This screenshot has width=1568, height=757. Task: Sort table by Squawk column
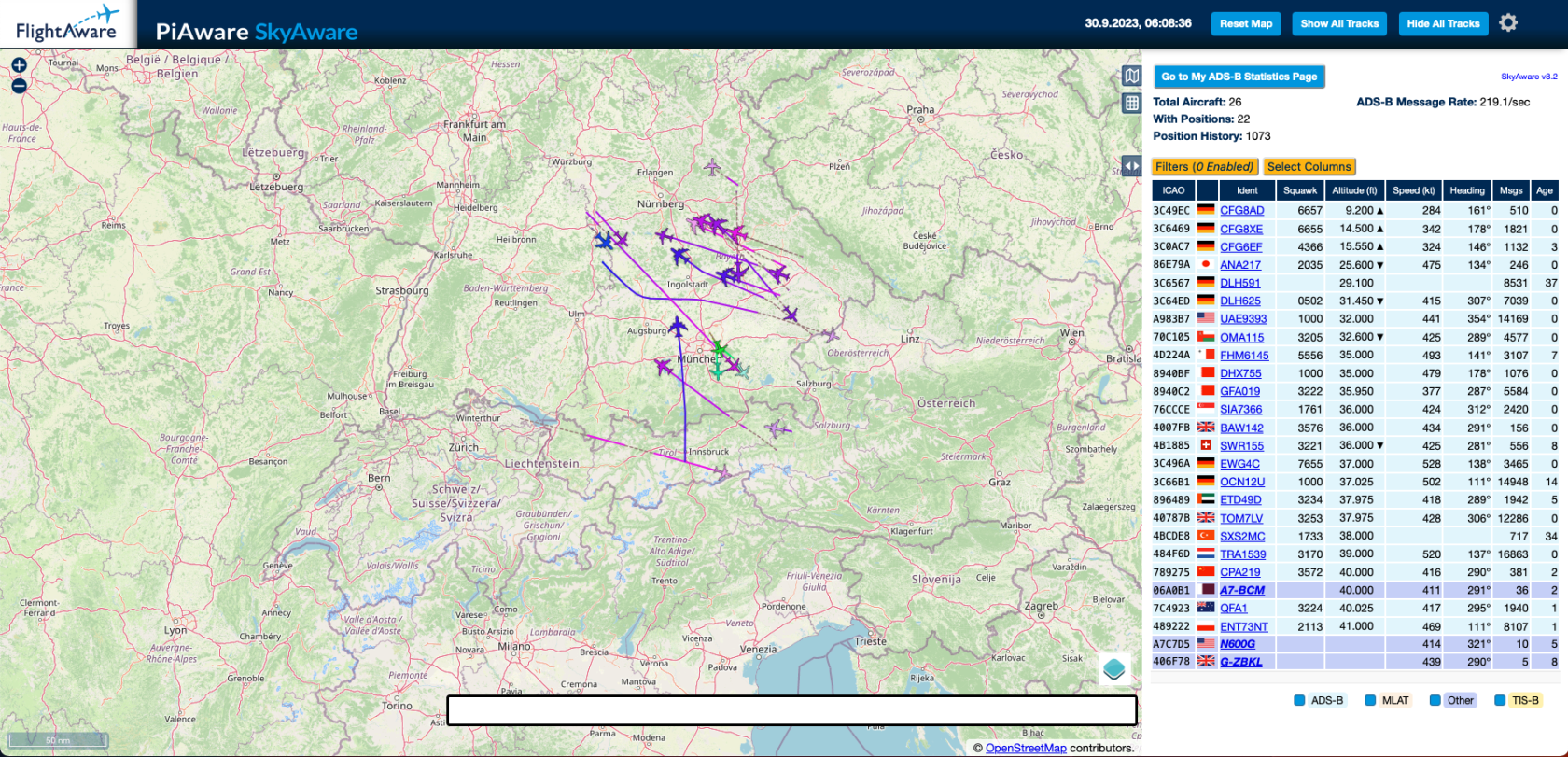point(1300,190)
